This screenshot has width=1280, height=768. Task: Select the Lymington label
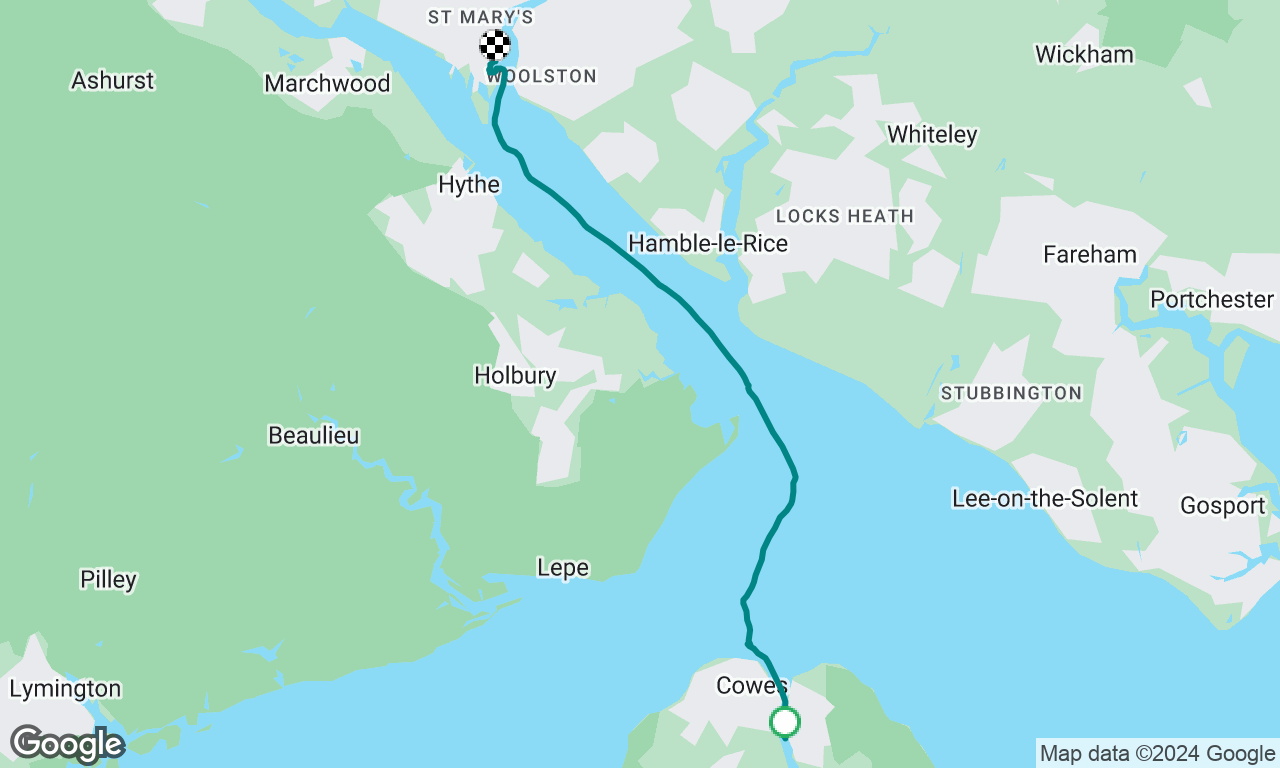[65, 689]
